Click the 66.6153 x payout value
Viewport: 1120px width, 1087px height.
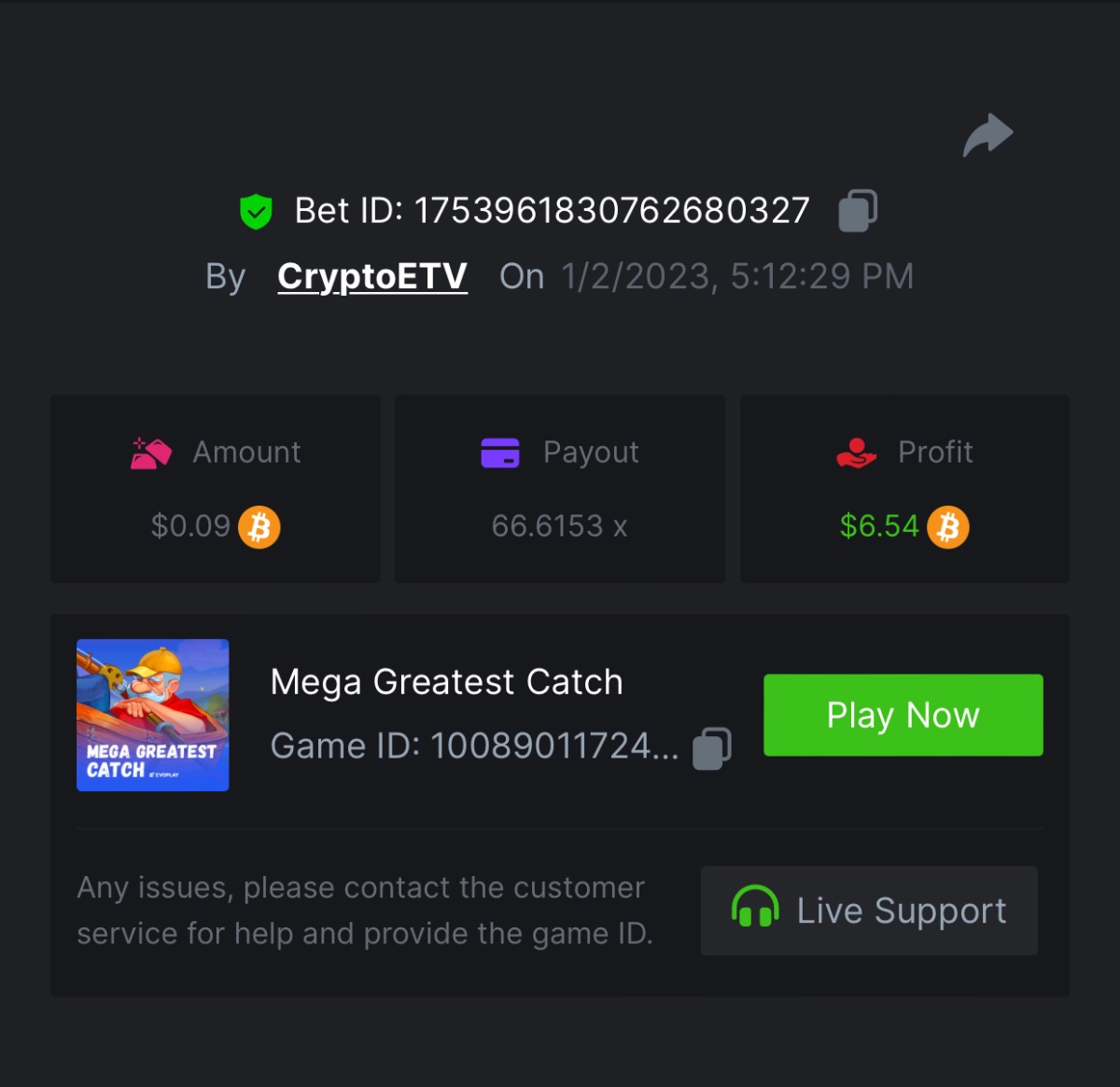point(559,526)
